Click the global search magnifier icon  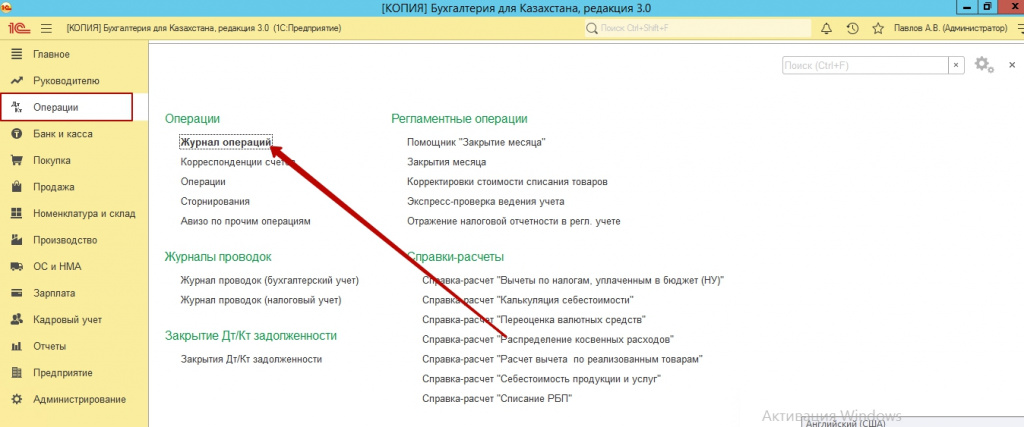click(592, 29)
